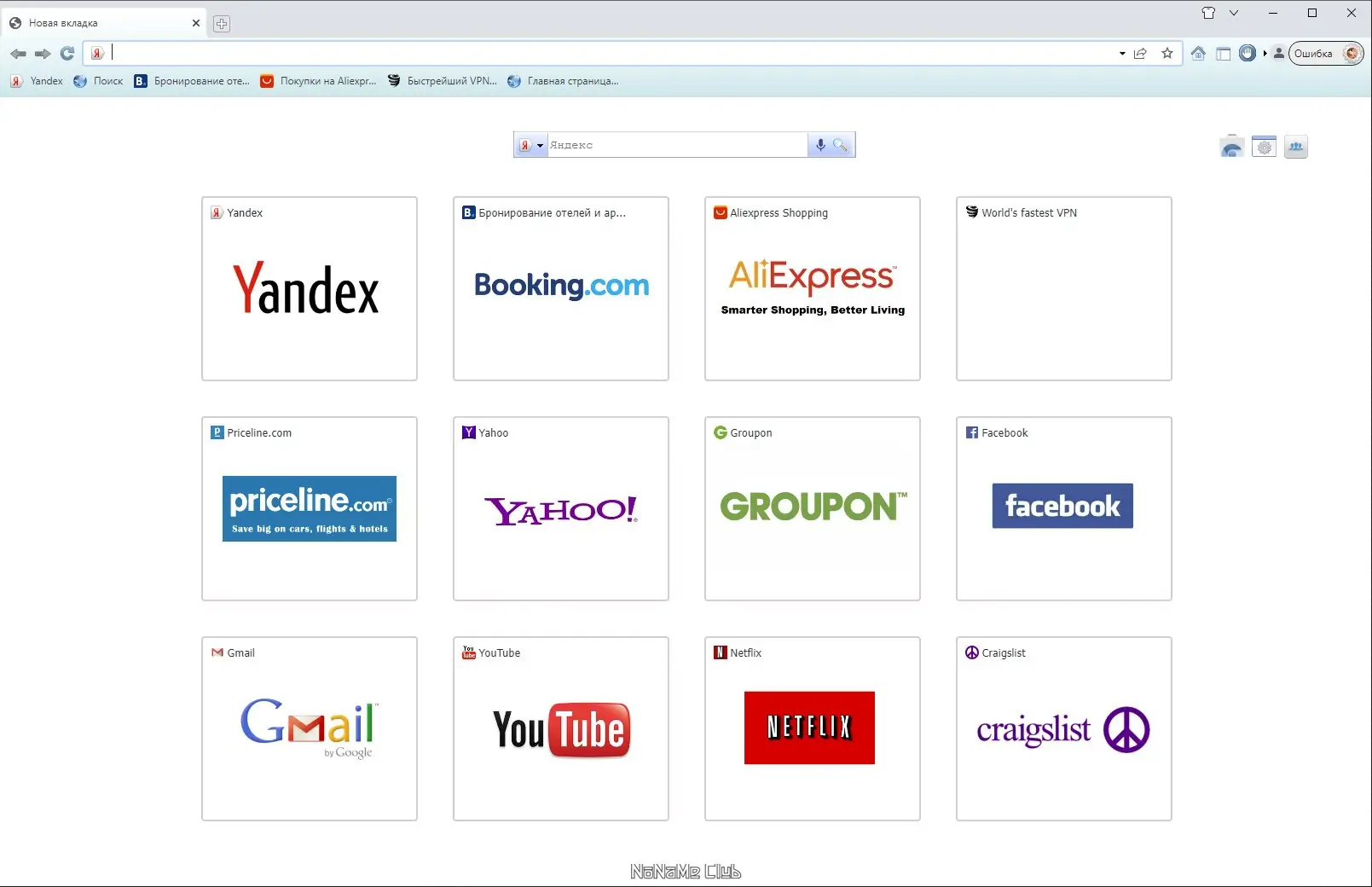Screen dimensions: 1372x887
Task: Click the Ошибка profile button
Action: [x=1326, y=54]
